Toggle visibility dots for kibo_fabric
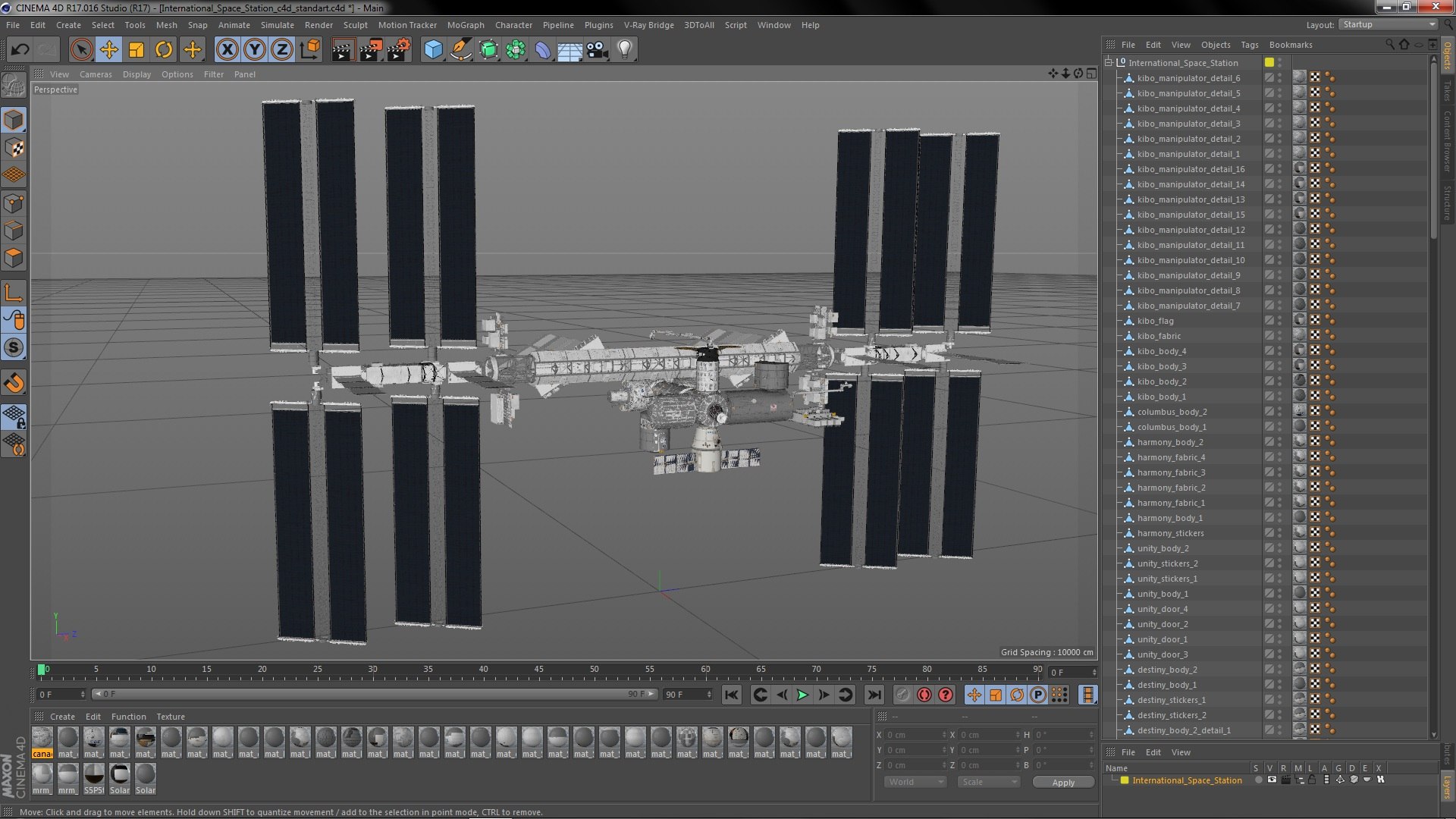The image size is (1456, 819). click(x=1280, y=336)
